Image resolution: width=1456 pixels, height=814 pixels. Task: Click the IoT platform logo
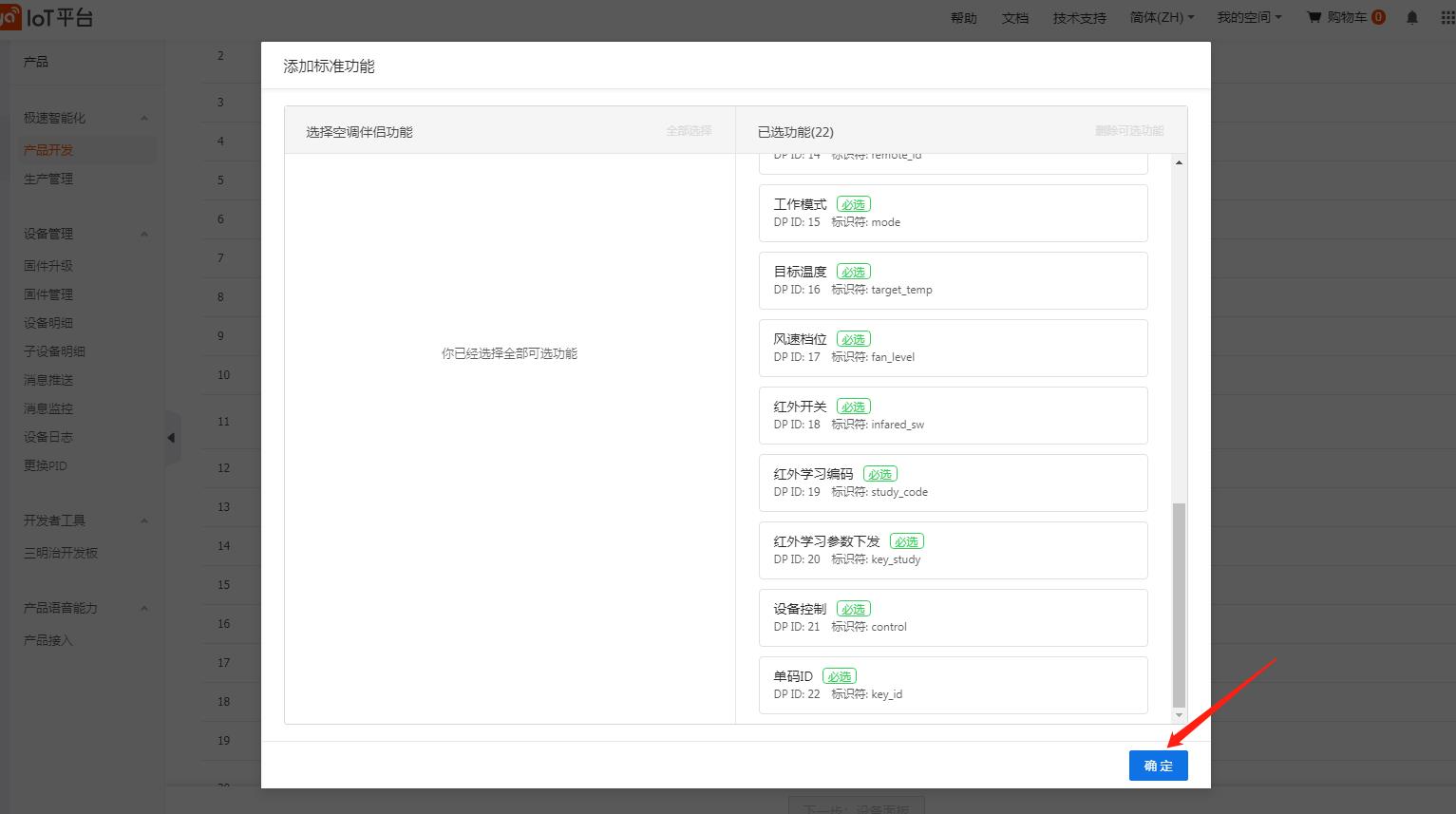point(47,17)
